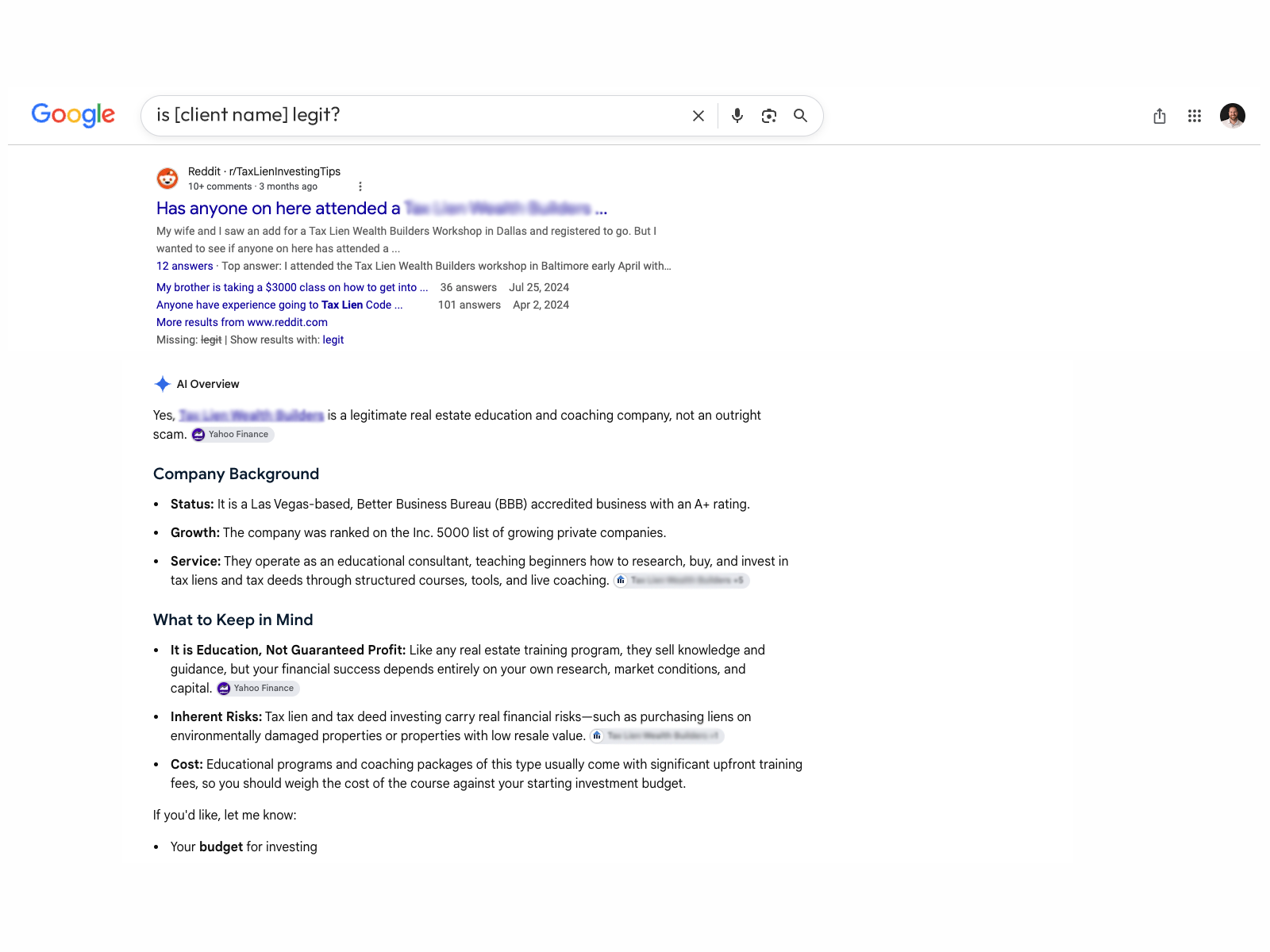Click the share icon at top right
Viewport: 1270px width, 952px height.
[x=1160, y=116]
